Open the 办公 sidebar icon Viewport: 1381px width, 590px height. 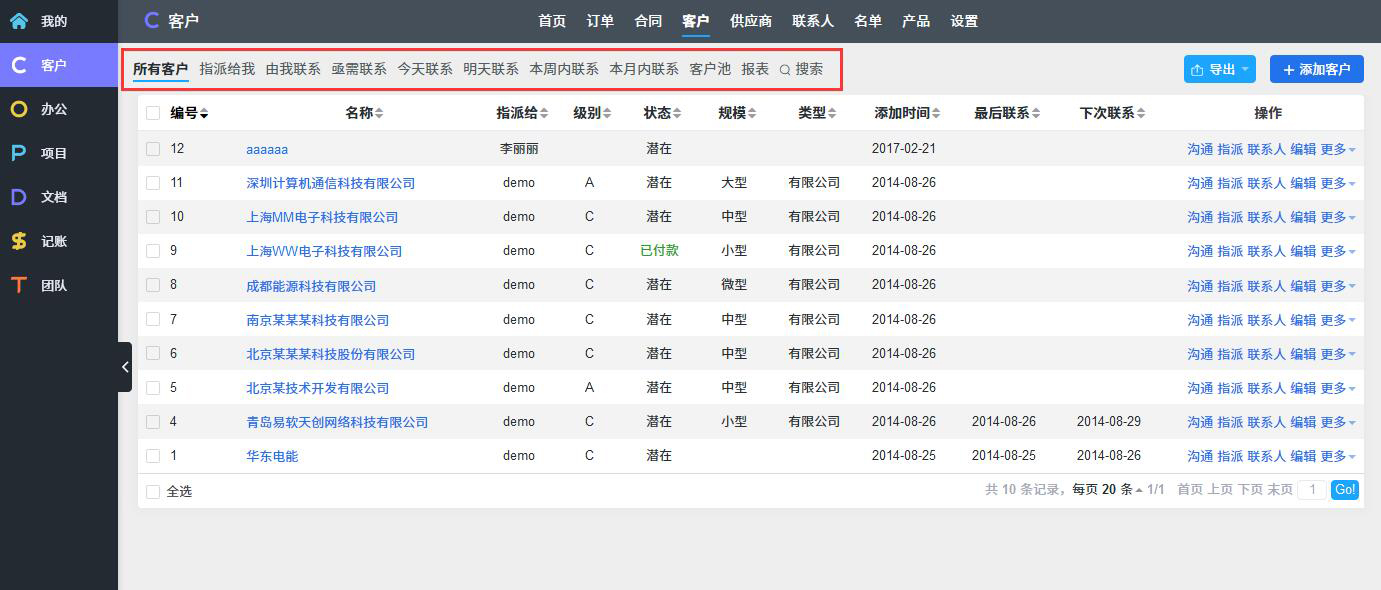pos(19,109)
